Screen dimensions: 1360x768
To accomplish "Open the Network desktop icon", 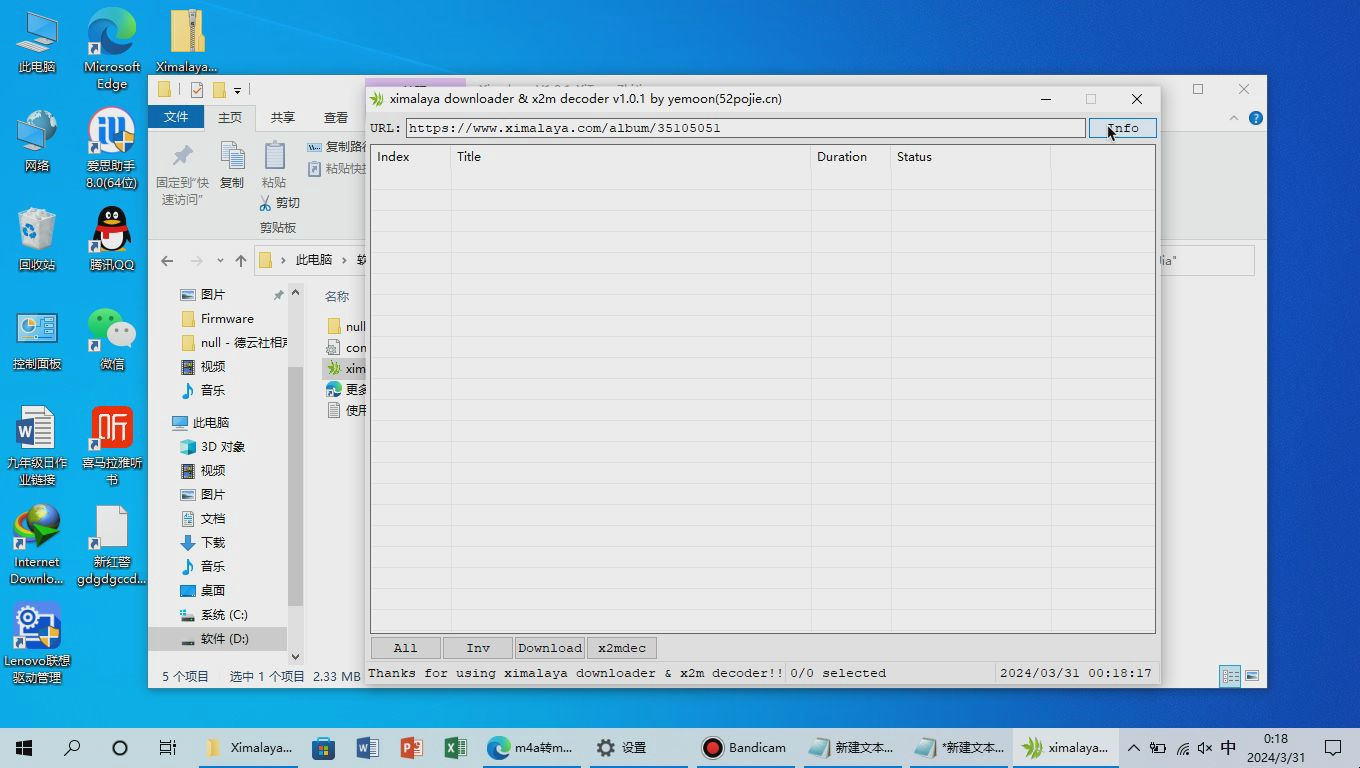I will [37, 140].
